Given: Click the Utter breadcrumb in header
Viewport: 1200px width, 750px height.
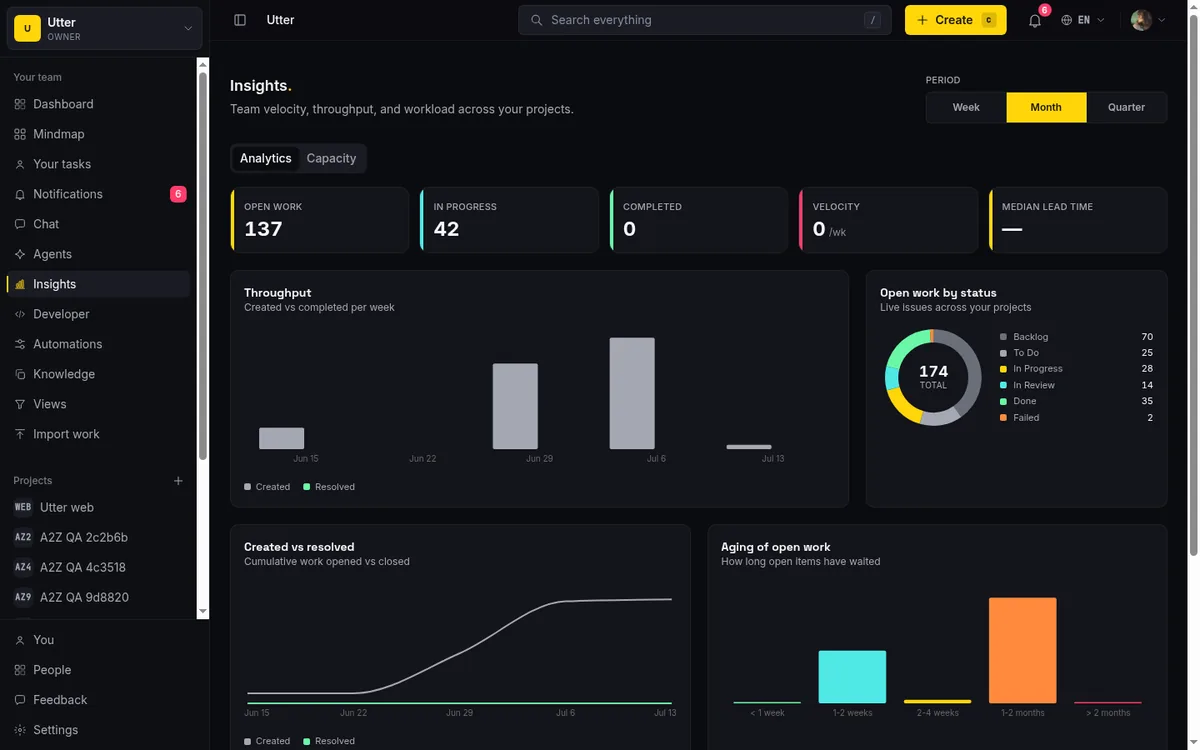Looking at the screenshot, I should [280, 20].
